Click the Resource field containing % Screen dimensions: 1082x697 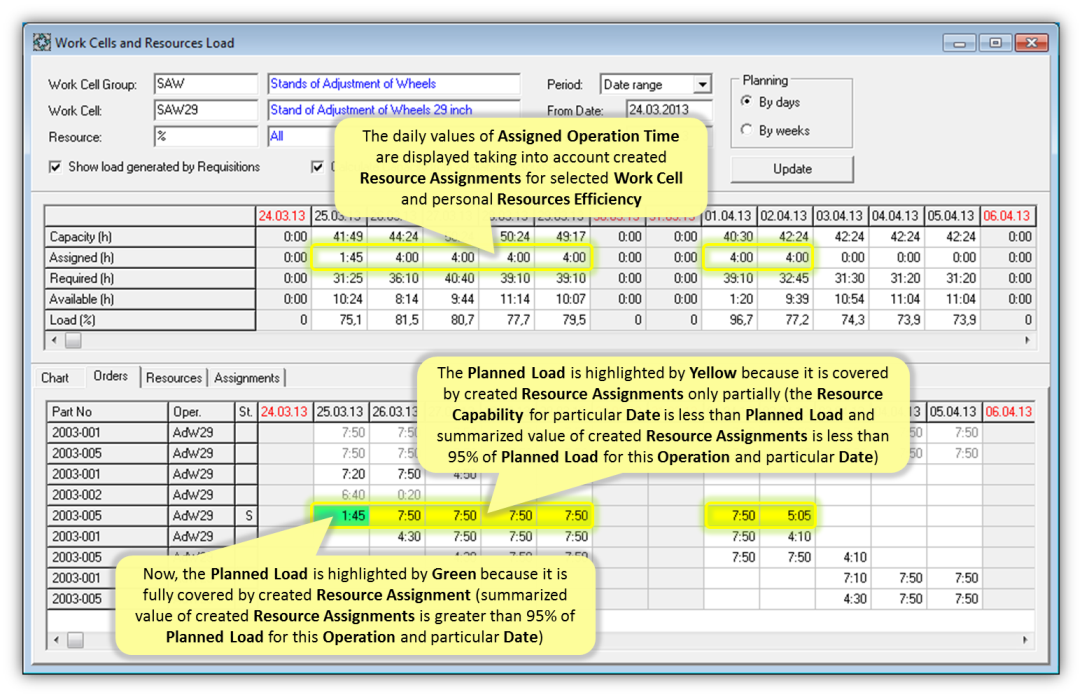(x=206, y=136)
